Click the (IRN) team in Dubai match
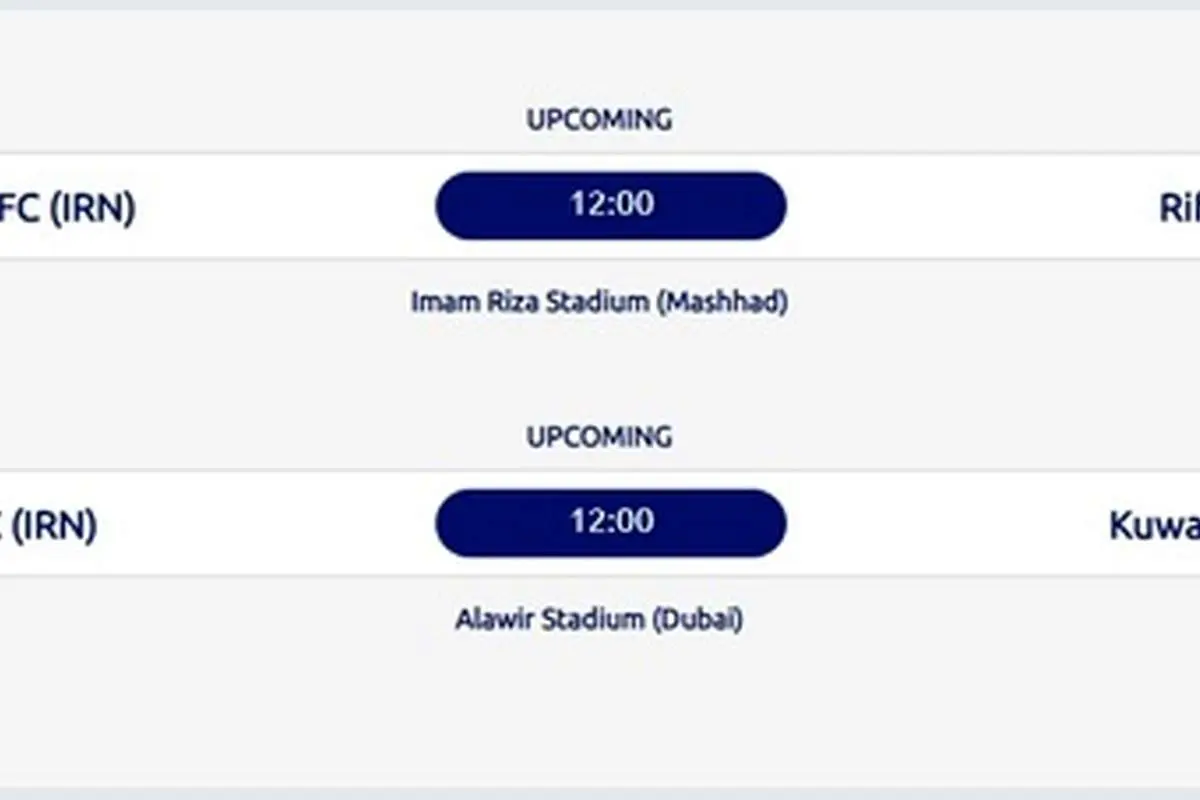This screenshot has width=1200, height=800. pos(49,525)
